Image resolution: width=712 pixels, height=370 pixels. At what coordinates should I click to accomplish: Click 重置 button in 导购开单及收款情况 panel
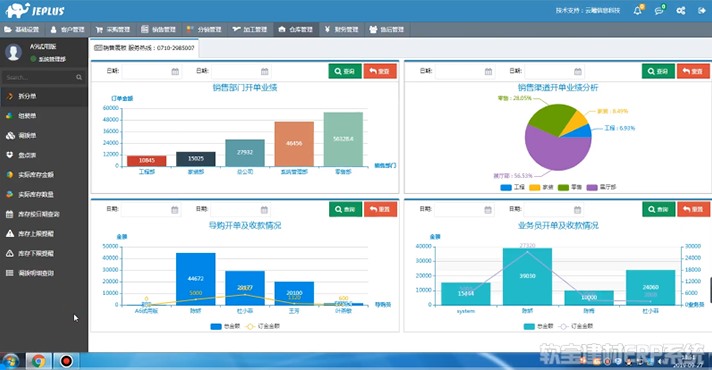point(381,209)
